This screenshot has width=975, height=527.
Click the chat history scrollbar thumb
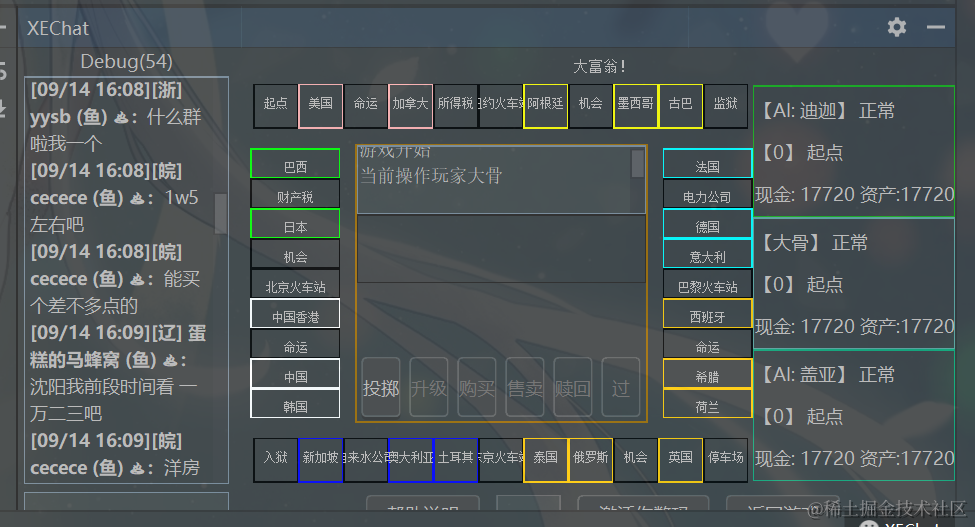click(220, 213)
